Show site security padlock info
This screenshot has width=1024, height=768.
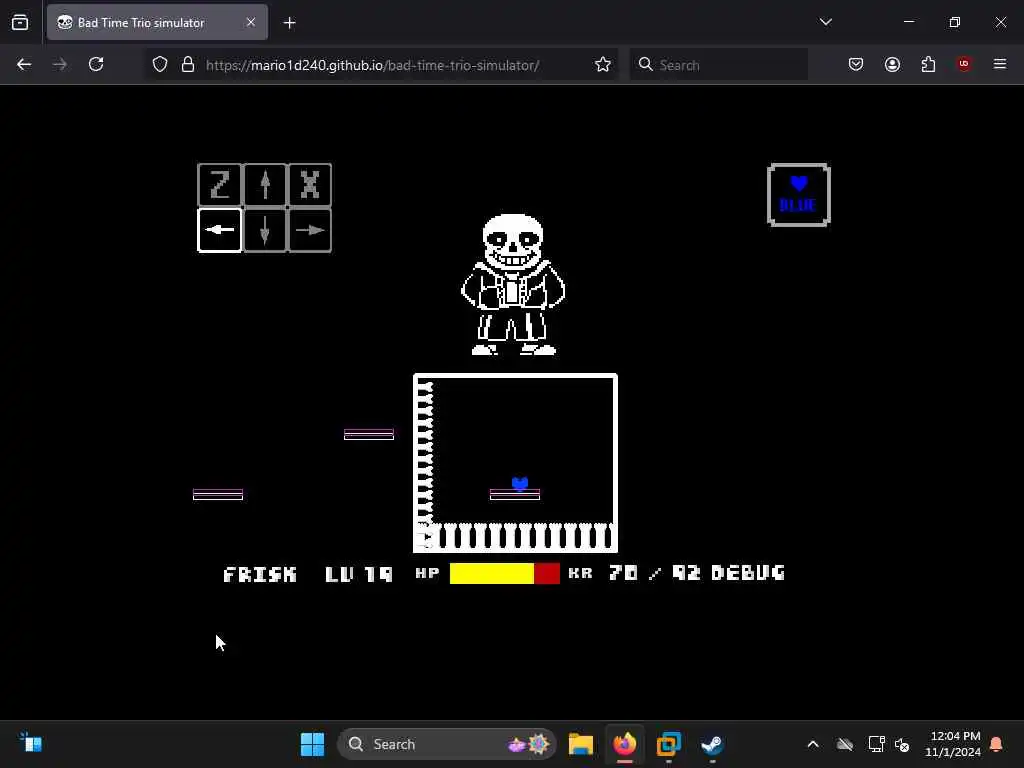tap(188, 65)
